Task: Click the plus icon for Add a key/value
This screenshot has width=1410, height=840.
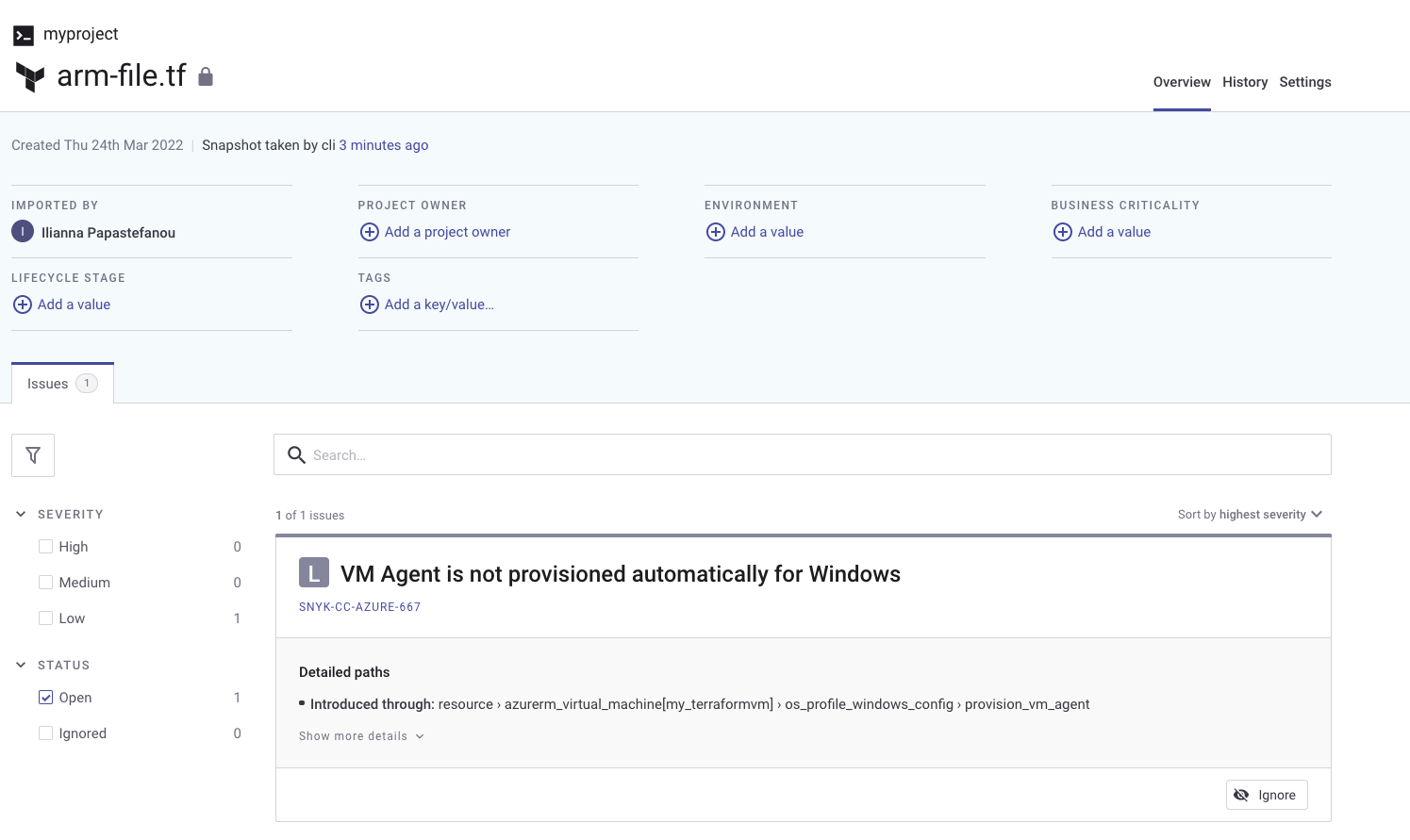Action: [370, 305]
